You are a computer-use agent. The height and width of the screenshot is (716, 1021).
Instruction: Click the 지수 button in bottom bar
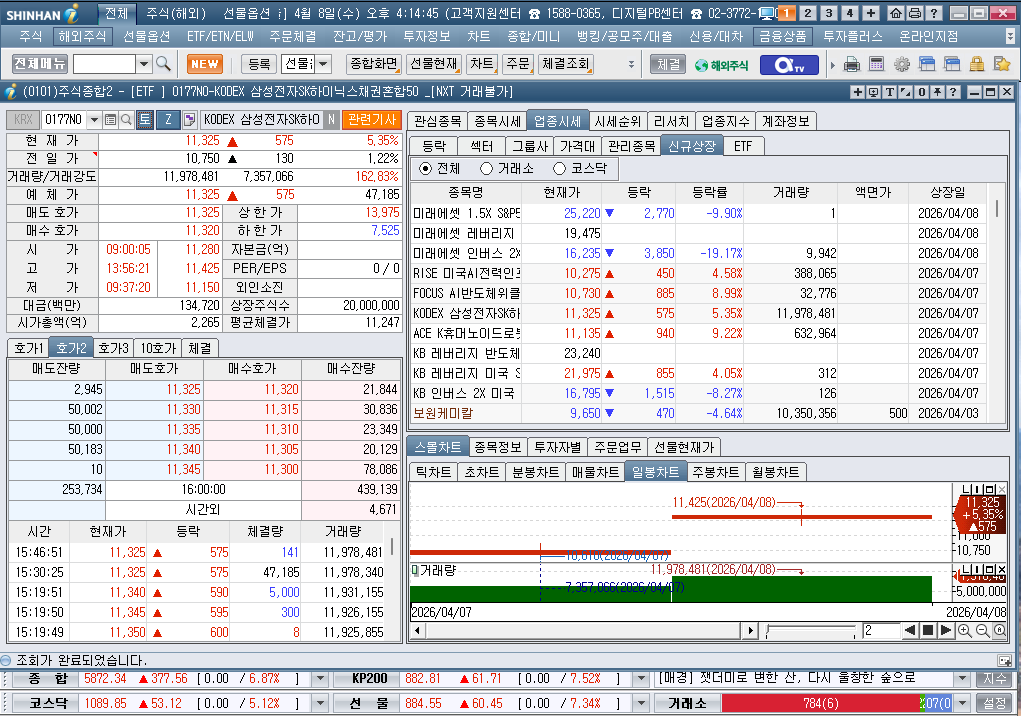click(x=994, y=679)
